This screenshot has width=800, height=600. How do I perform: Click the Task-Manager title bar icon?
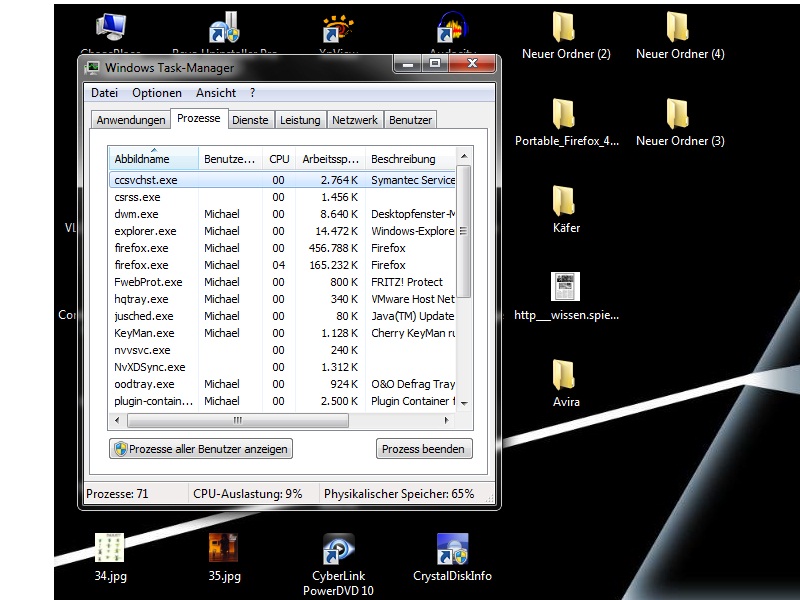point(92,67)
